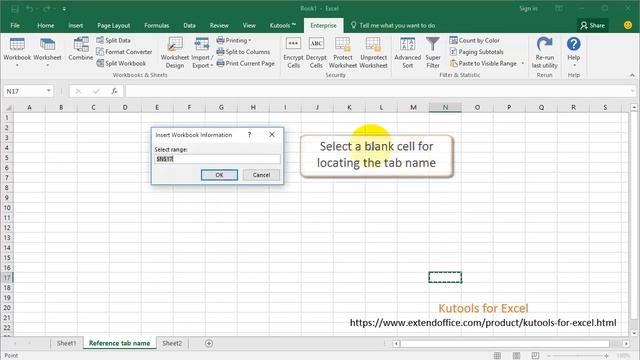
Task: Click the zoom slider
Action: (578, 356)
